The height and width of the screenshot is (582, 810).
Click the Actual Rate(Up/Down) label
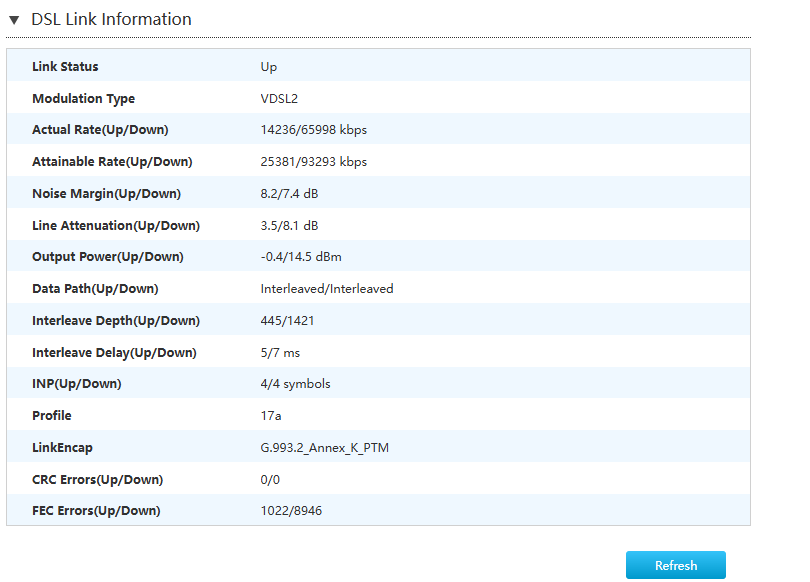(100, 130)
